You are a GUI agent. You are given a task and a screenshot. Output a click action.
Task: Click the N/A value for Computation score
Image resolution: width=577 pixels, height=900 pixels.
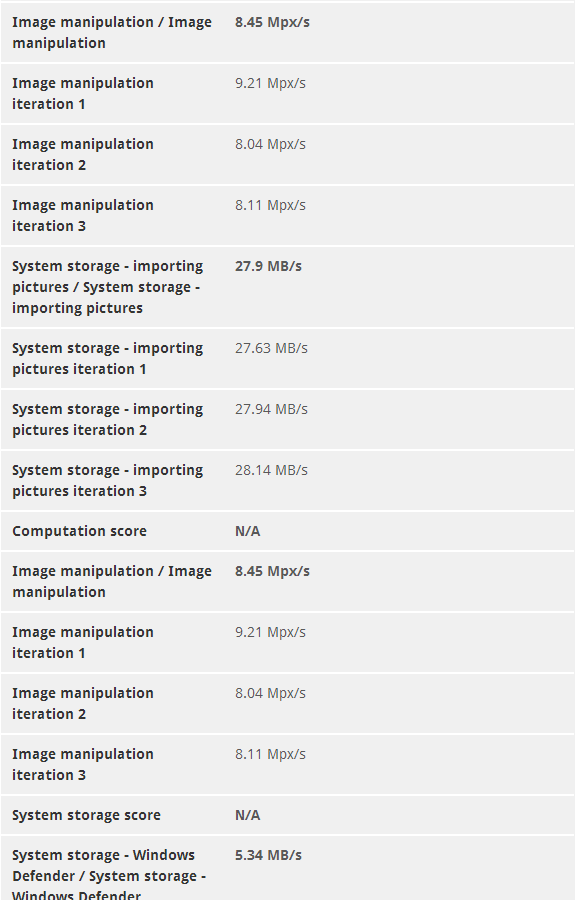tap(247, 532)
